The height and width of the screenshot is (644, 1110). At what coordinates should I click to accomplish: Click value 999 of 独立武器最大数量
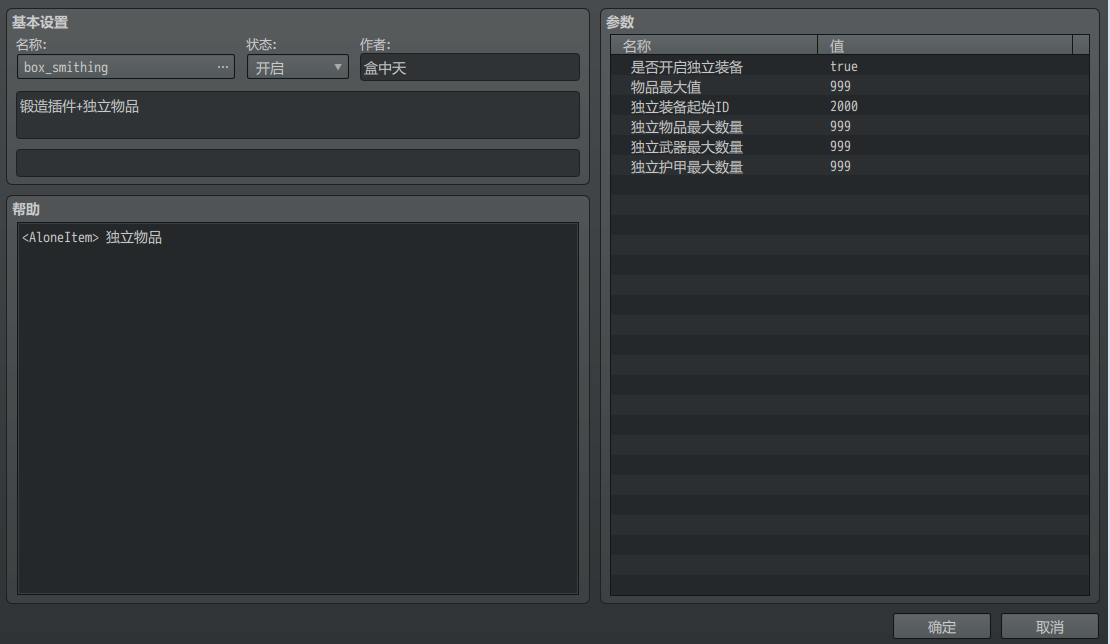pos(840,146)
